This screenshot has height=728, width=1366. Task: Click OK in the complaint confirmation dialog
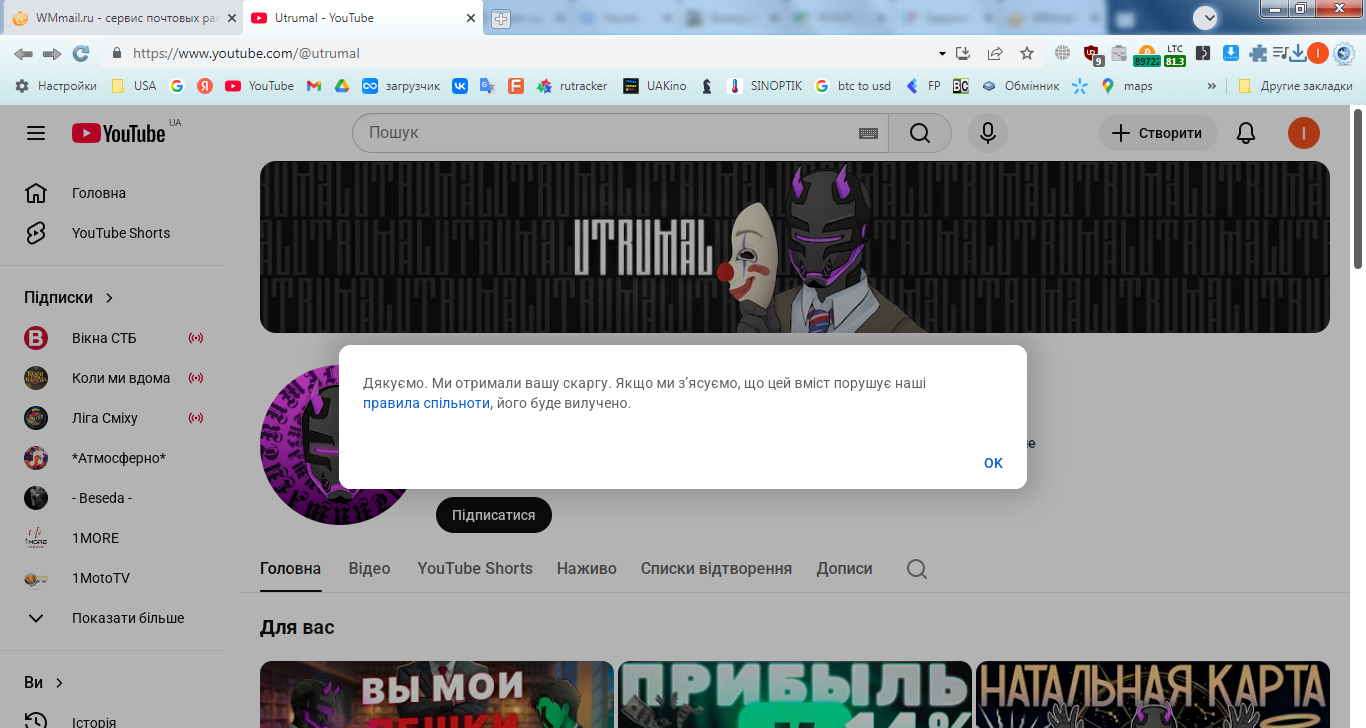coord(993,463)
